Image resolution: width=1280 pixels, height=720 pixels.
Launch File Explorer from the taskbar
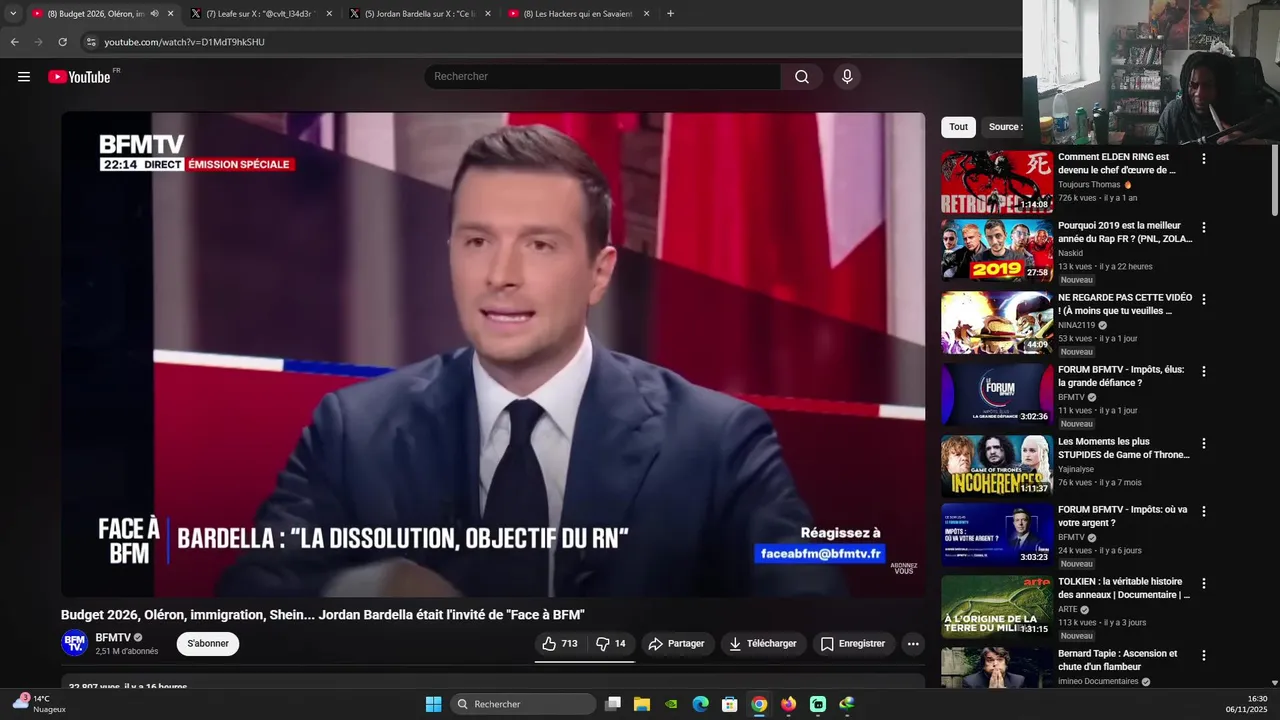[642, 704]
